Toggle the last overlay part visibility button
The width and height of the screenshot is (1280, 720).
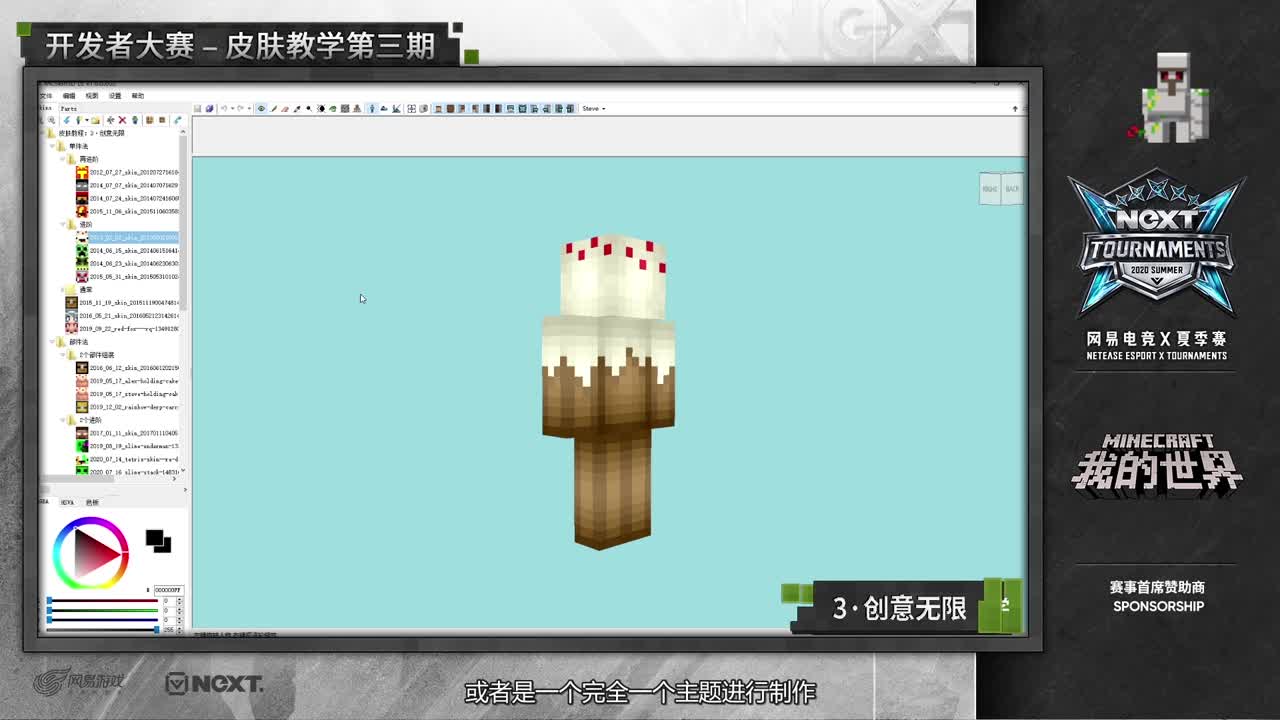[x=570, y=108]
